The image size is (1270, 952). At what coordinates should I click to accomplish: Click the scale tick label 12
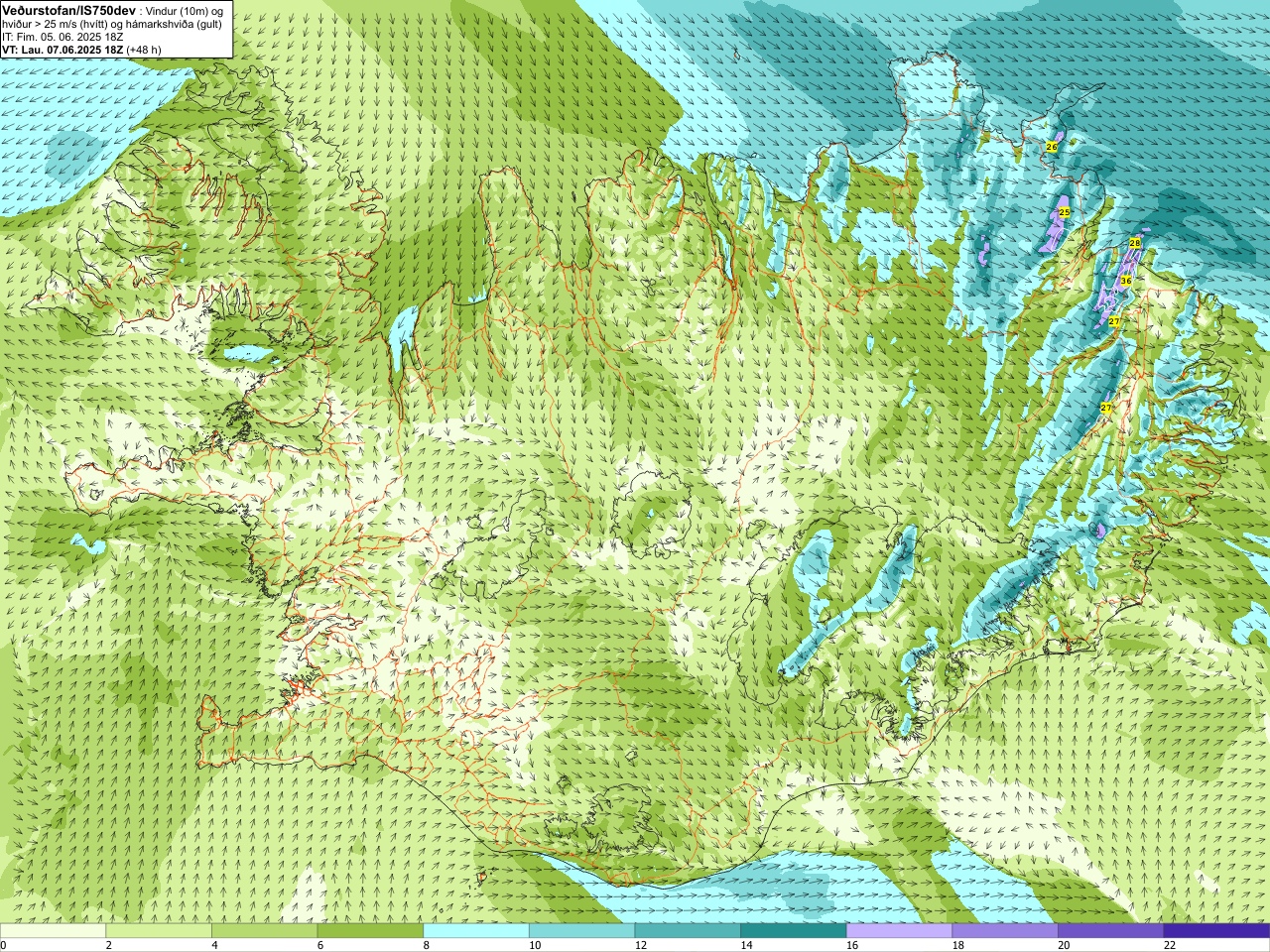pyautogui.click(x=640, y=946)
